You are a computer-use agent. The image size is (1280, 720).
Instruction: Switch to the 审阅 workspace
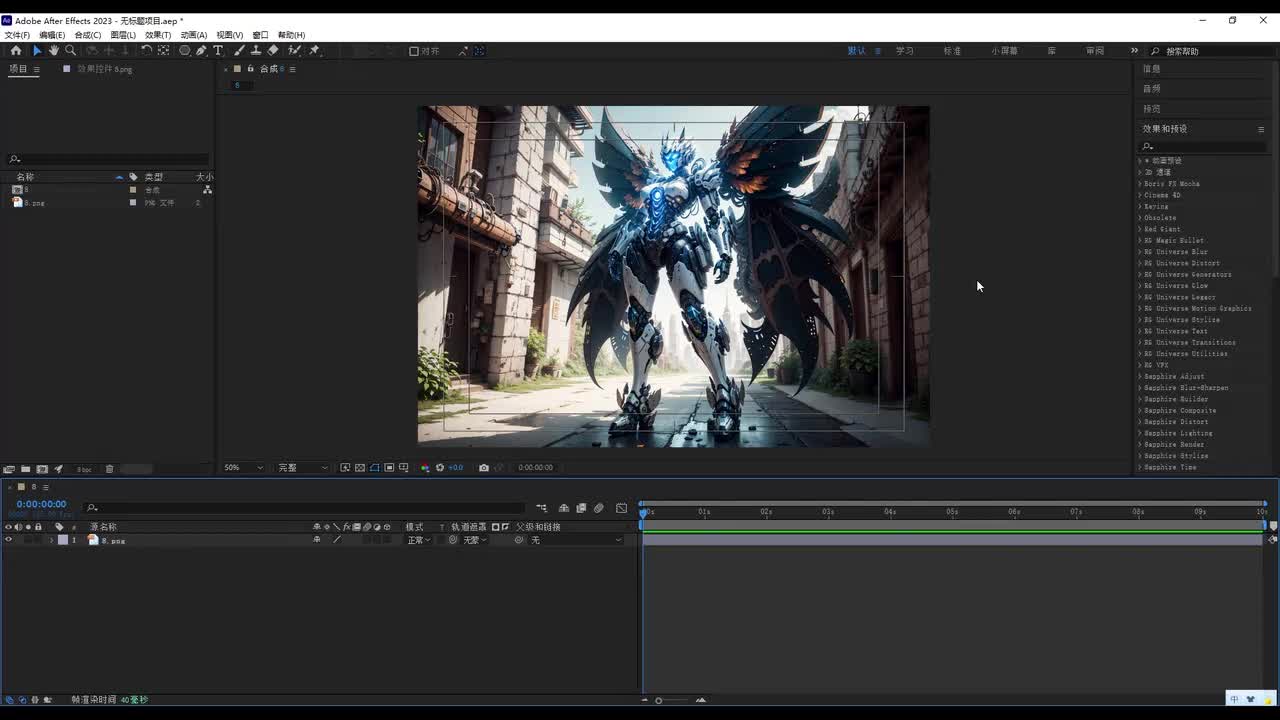1095,51
